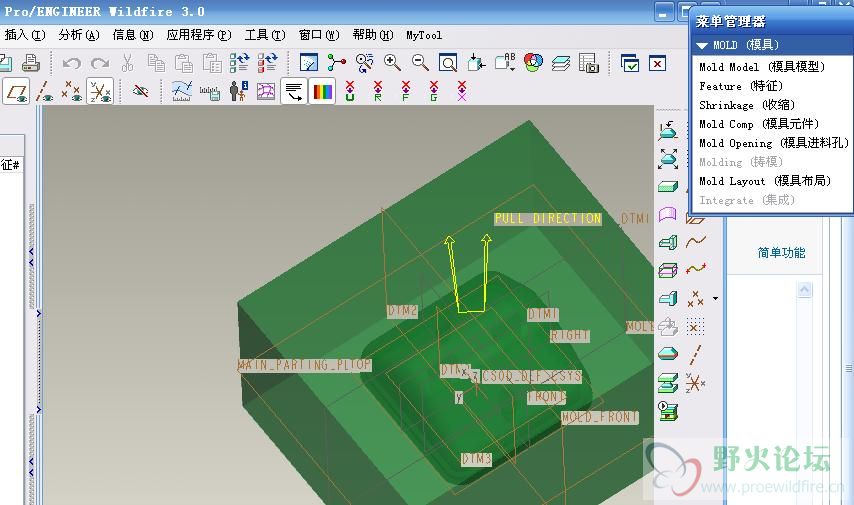Open the 信息(N) menu

(133, 35)
